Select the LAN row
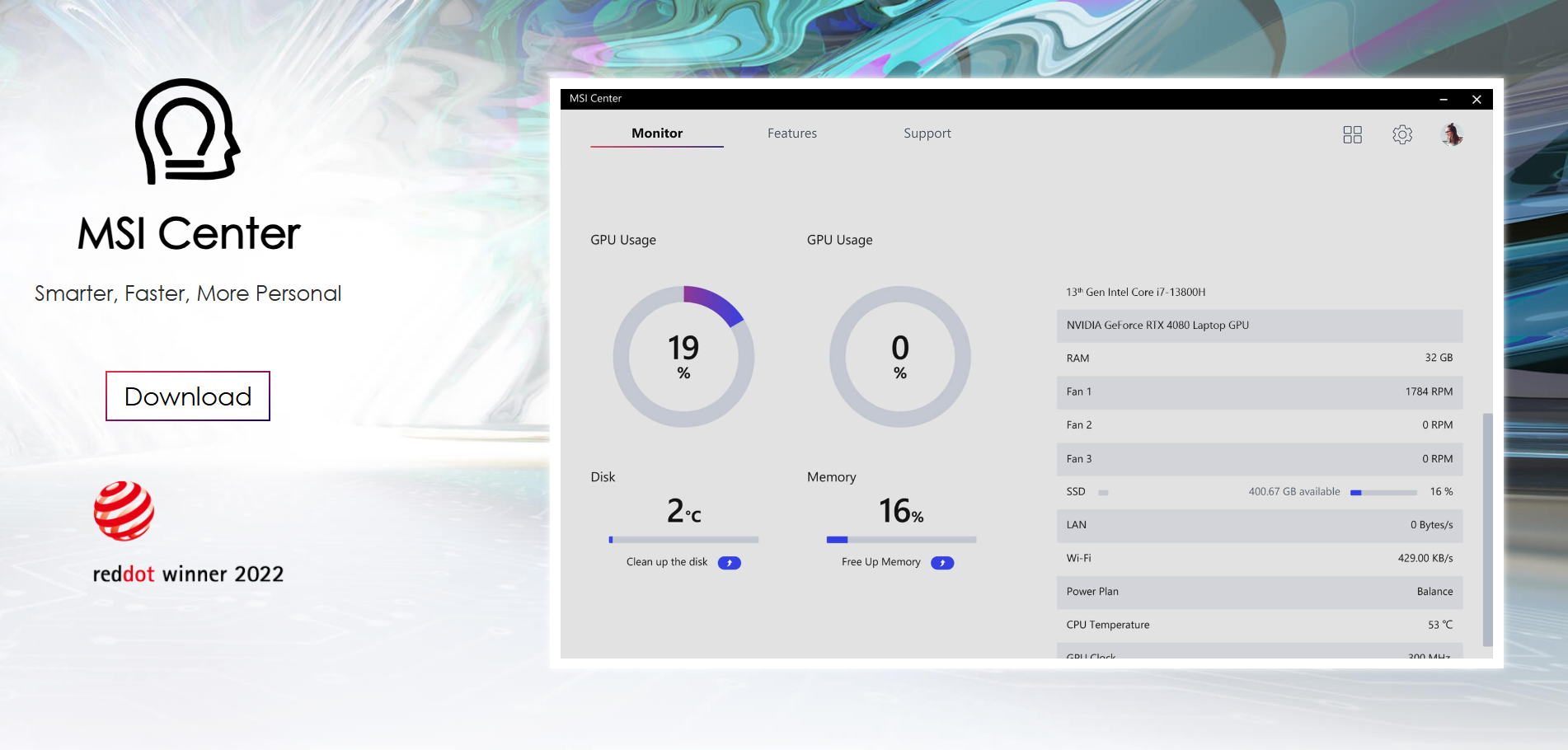Image resolution: width=1568 pixels, height=750 pixels. [x=1260, y=526]
